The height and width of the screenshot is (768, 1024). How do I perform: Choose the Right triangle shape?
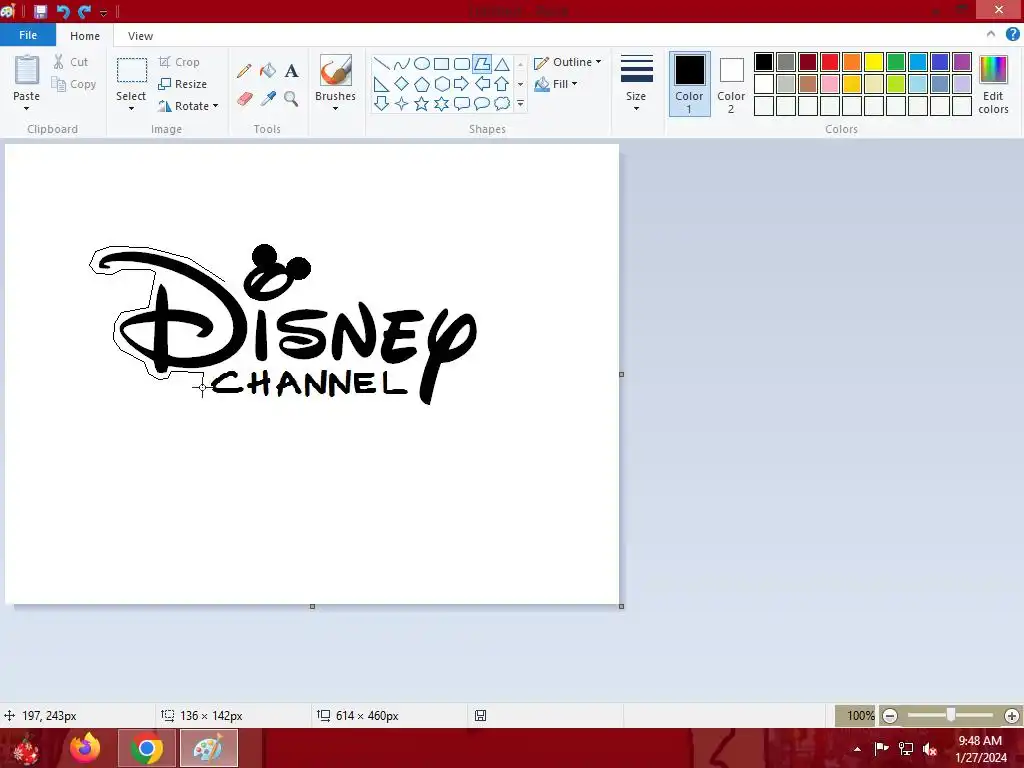[x=381, y=84]
